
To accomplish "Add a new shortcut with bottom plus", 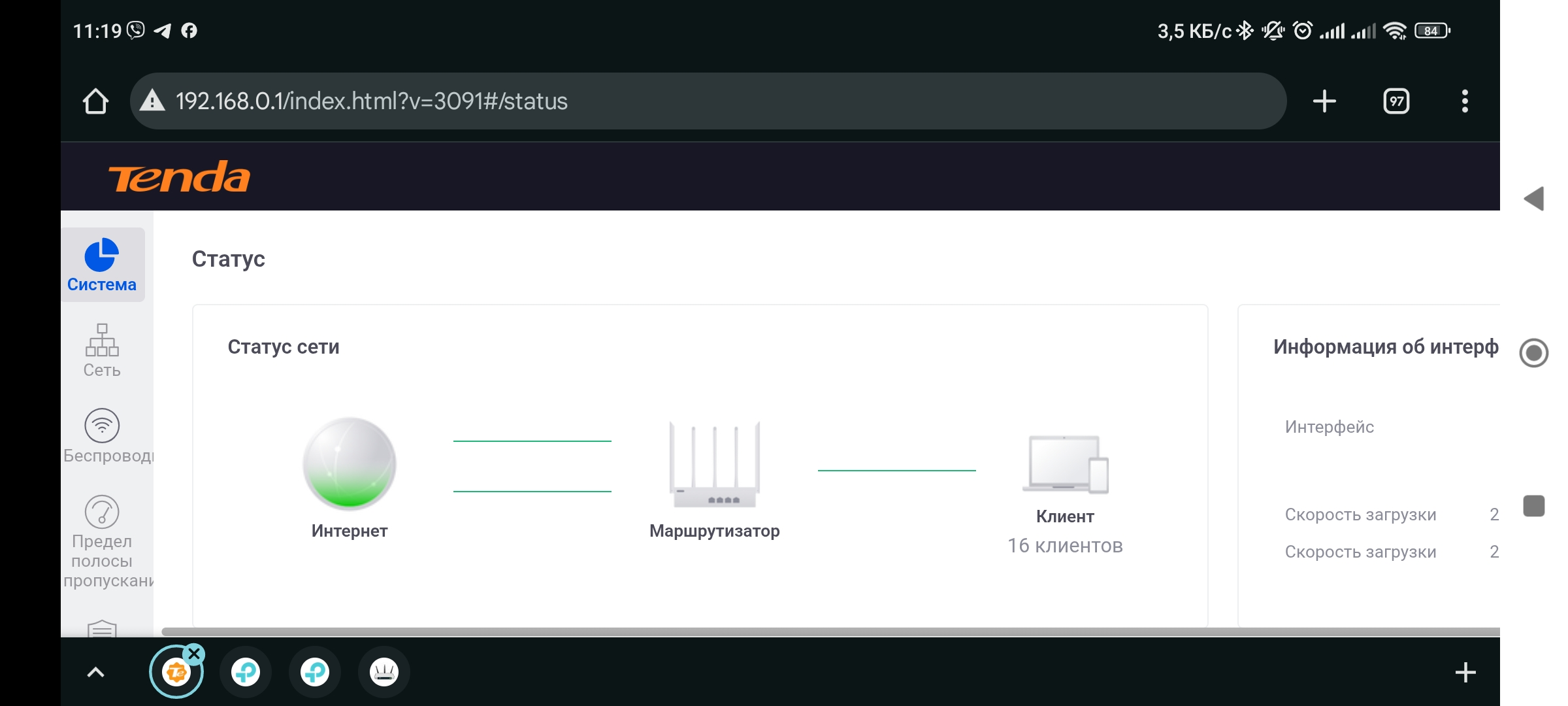I will [1465, 672].
